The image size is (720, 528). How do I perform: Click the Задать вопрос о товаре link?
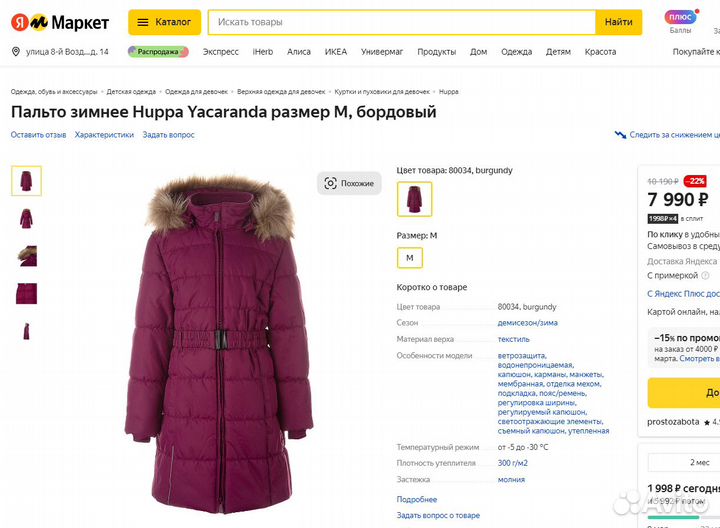tap(438, 515)
